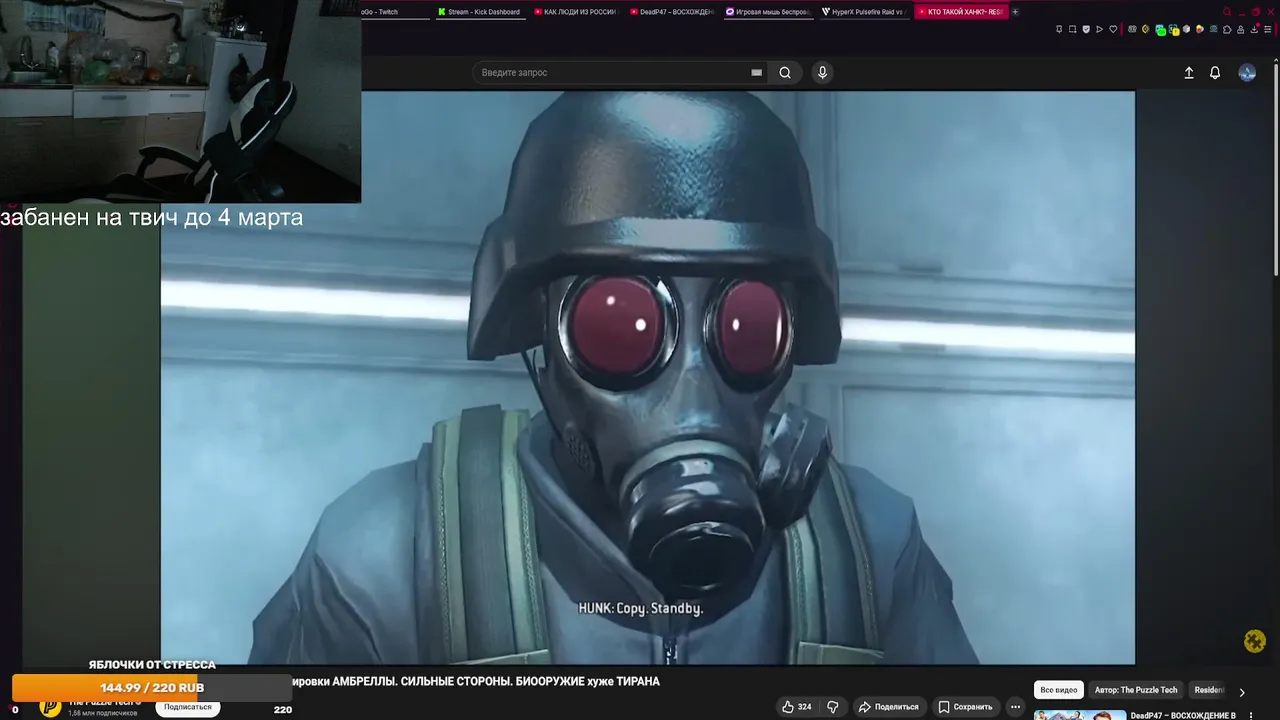The height and width of the screenshot is (720, 1280).
Task: Open the YouTube account avatar menu
Action: coord(1247,73)
